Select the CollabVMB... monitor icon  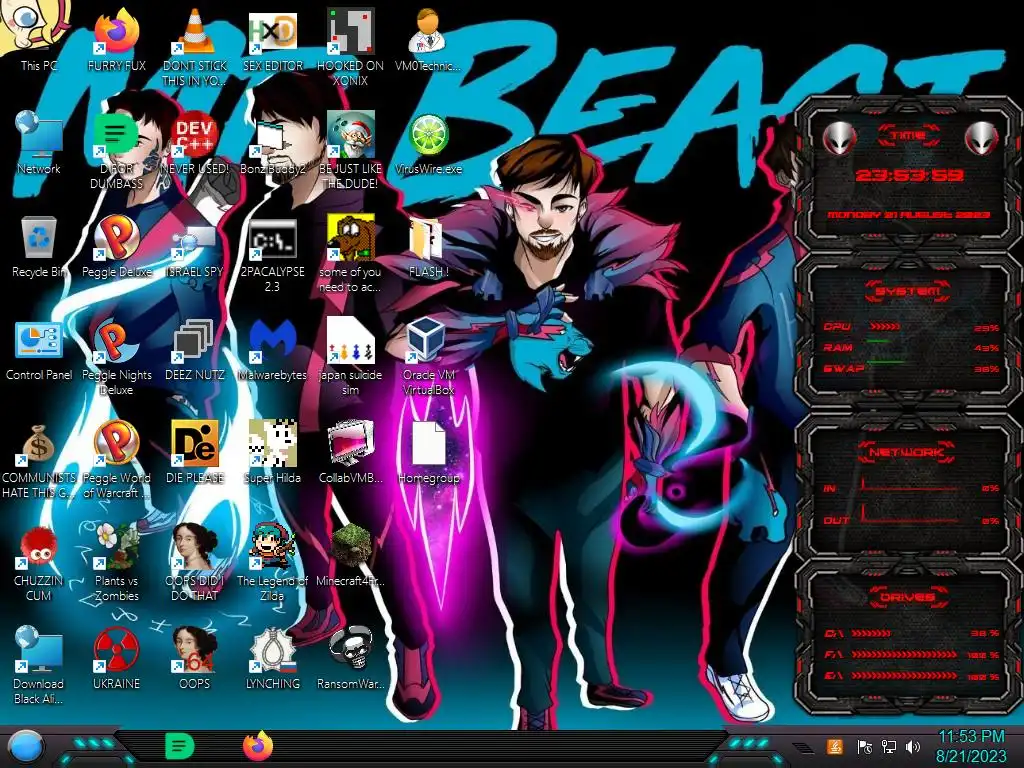(x=350, y=452)
